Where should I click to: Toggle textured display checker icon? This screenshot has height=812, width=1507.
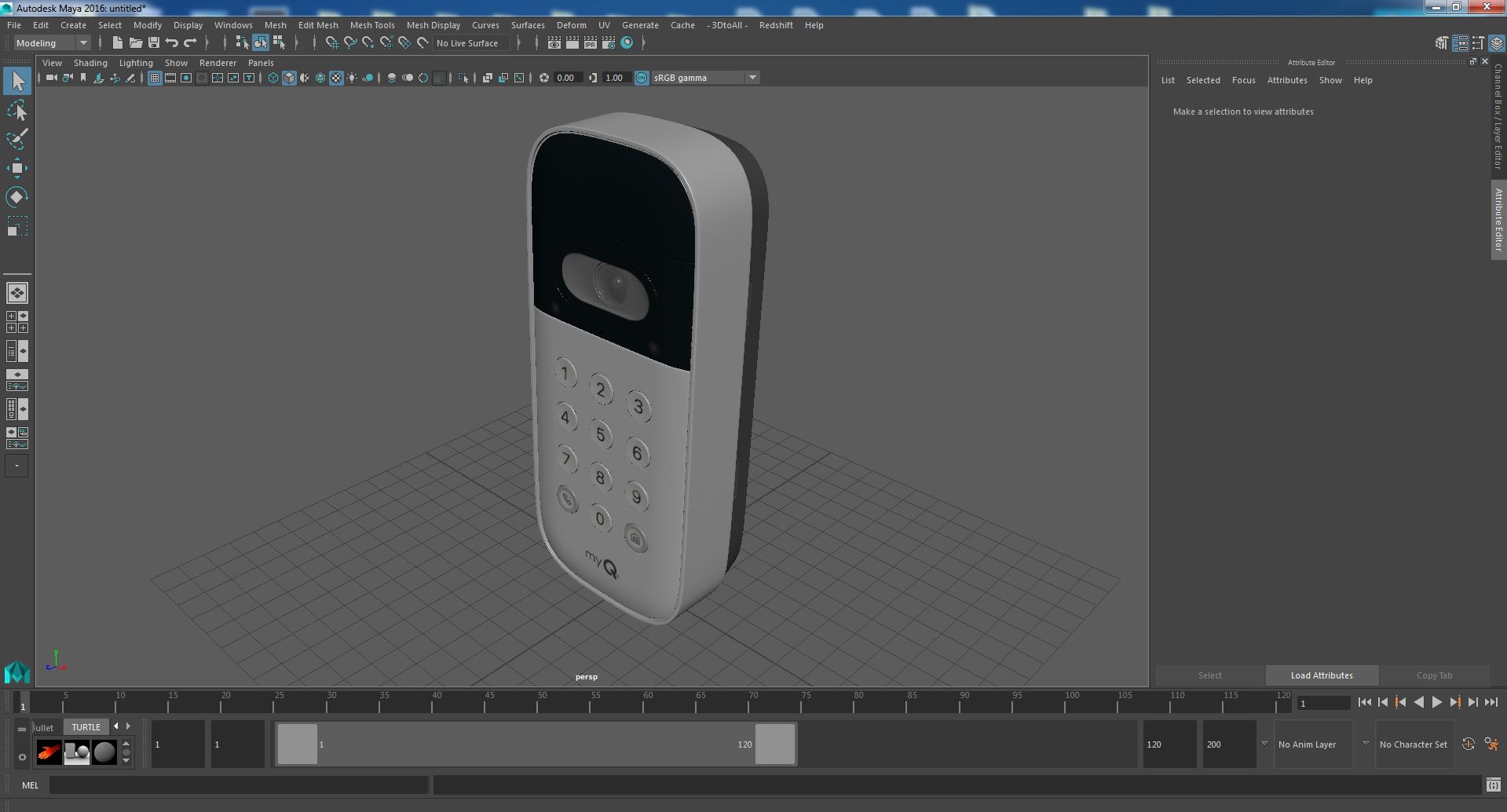(336, 78)
